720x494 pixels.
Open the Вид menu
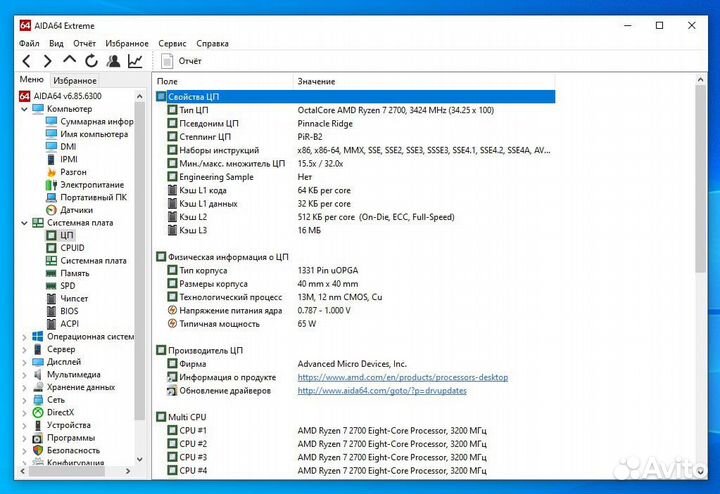coord(56,44)
